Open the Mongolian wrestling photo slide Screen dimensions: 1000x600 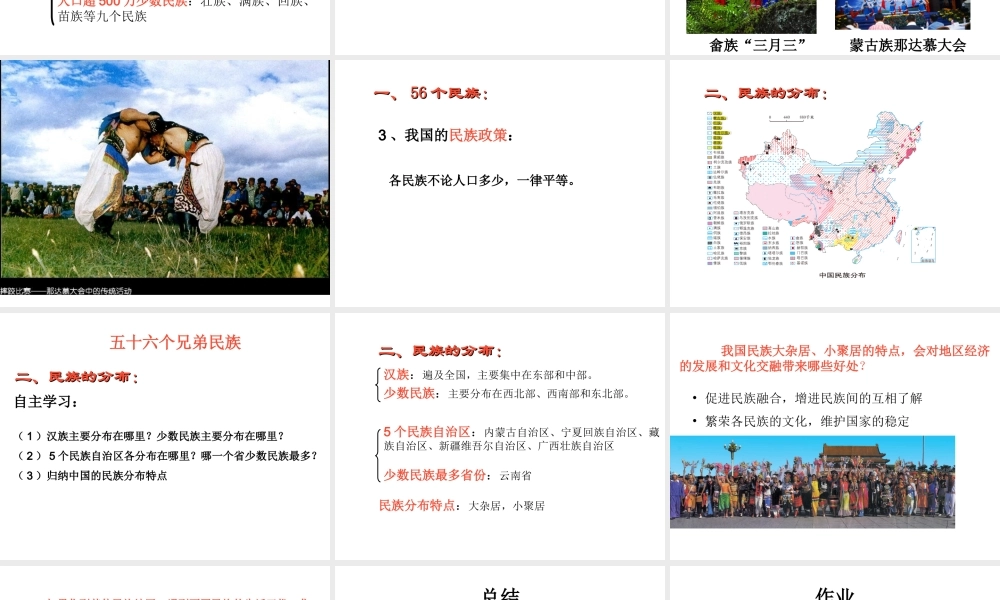point(165,177)
